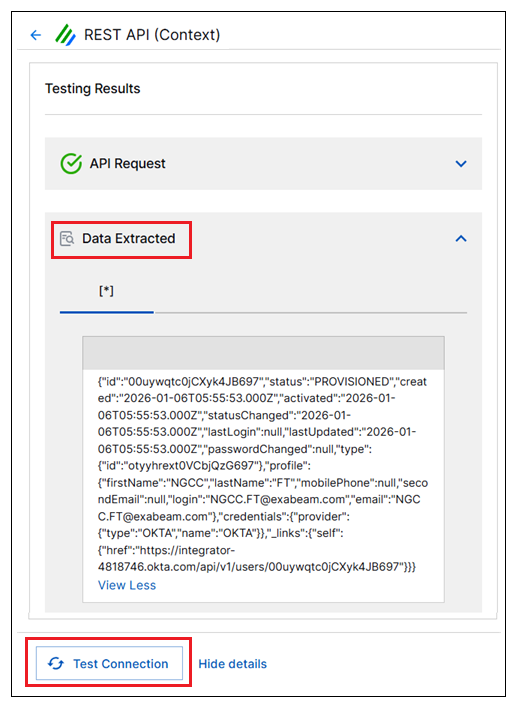Collapse the Data Extracted section chevron

tap(461, 239)
